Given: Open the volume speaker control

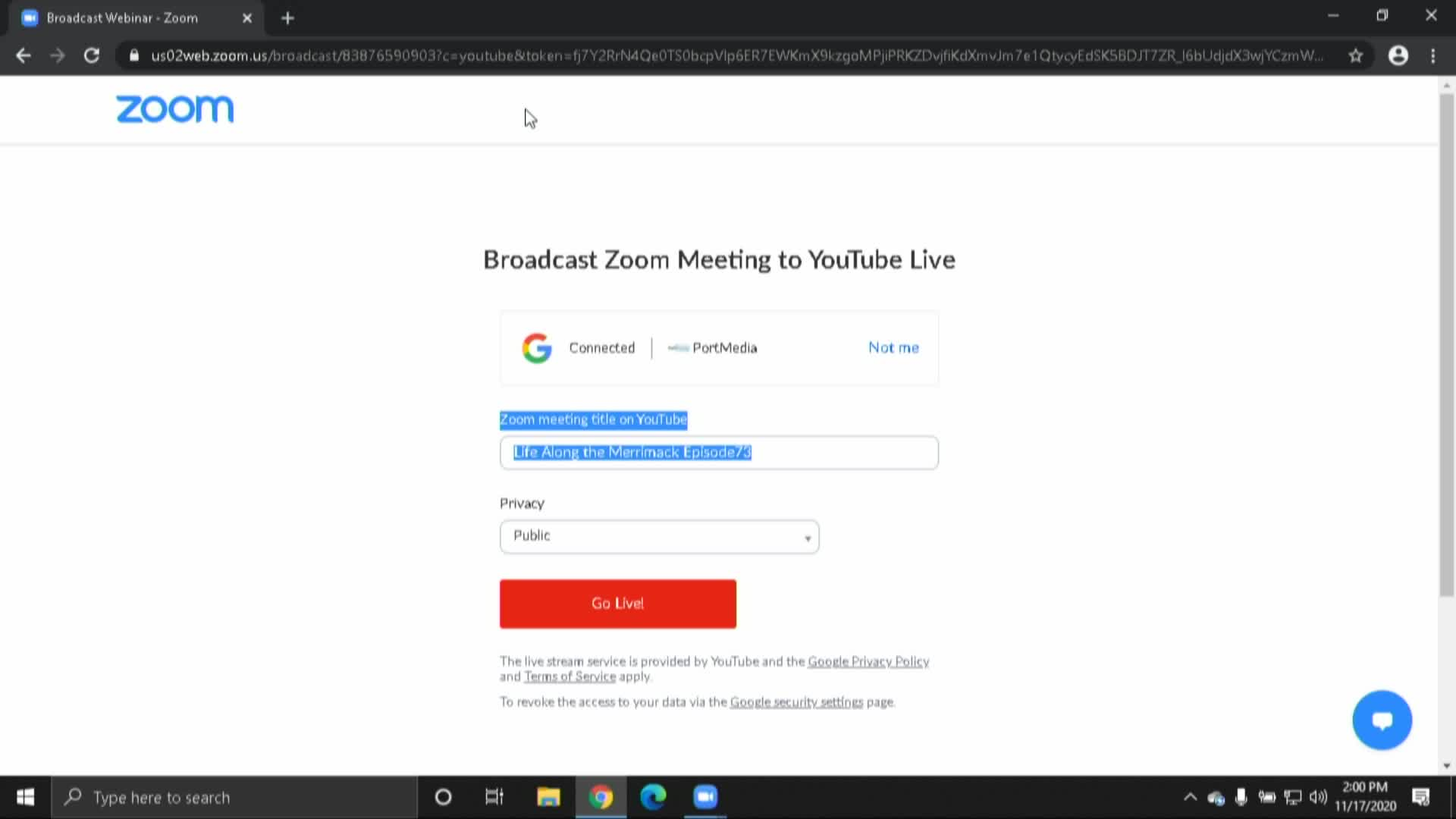Looking at the screenshot, I should (1319, 797).
